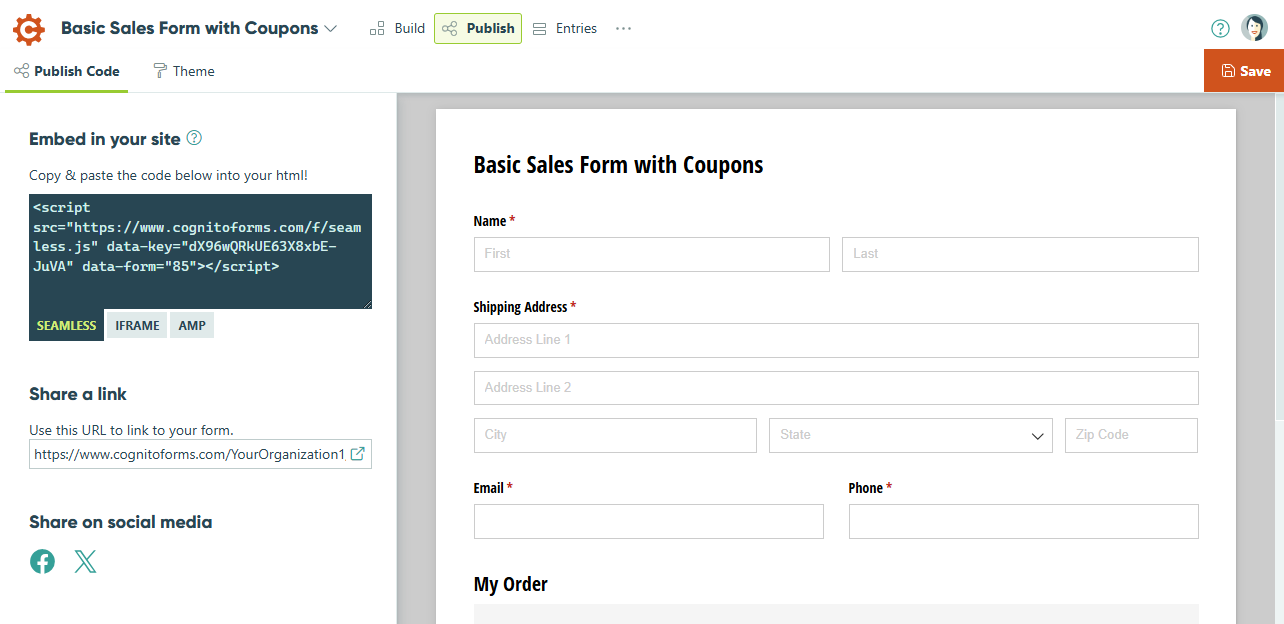This screenshot has height=624, width=1284.
Task: Click the Cognito Forms gear logo
Action: (x=29, y=28)
